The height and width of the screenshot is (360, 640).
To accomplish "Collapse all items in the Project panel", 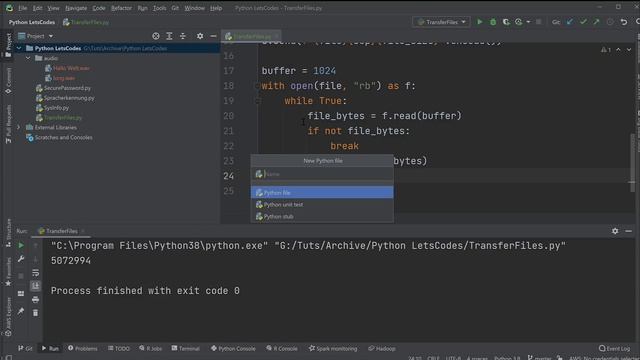I will tap(182, 36).
